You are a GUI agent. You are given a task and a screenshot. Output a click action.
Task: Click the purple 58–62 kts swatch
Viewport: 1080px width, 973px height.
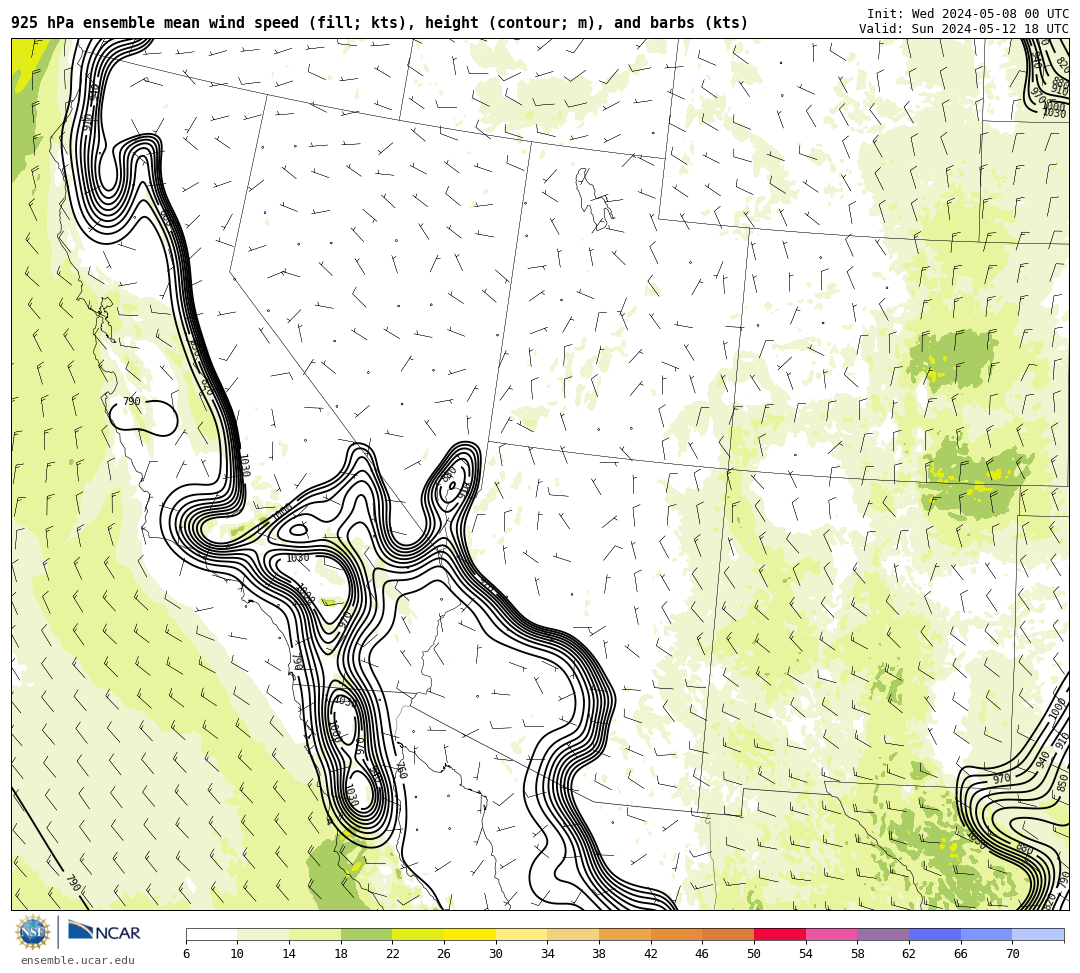pos(883,934)
